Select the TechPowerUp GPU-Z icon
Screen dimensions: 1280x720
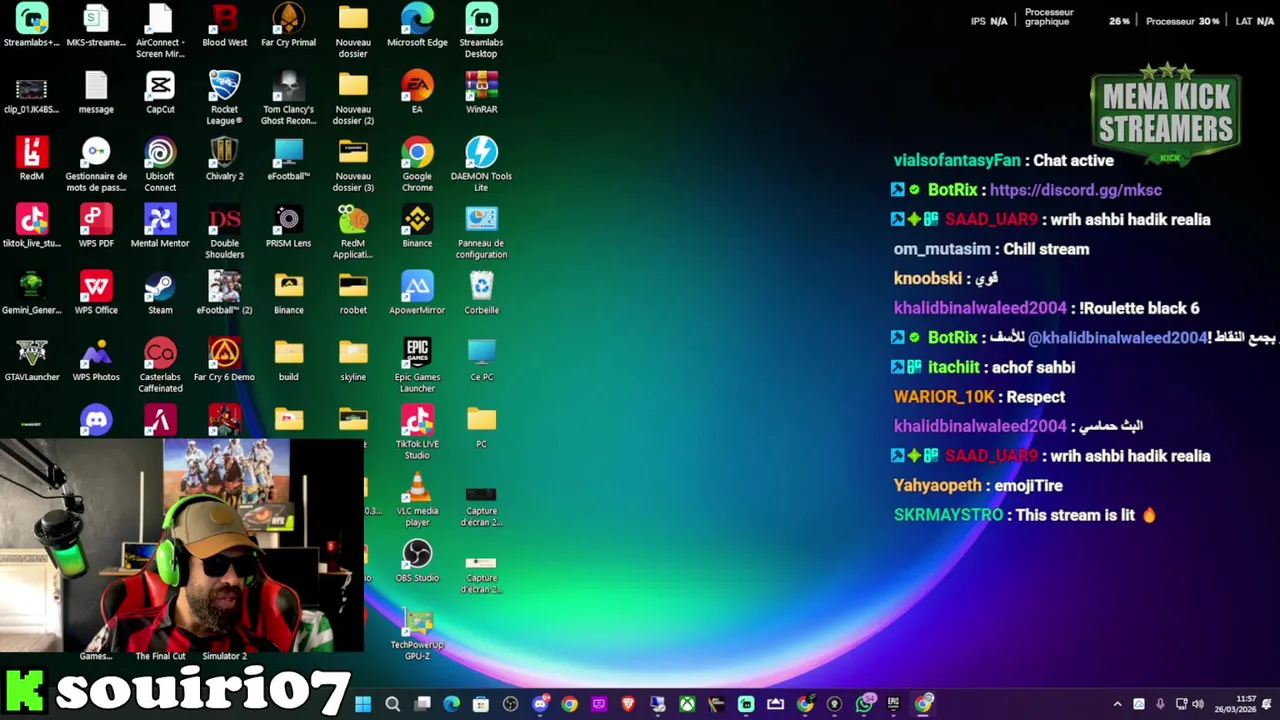point(417,633)
